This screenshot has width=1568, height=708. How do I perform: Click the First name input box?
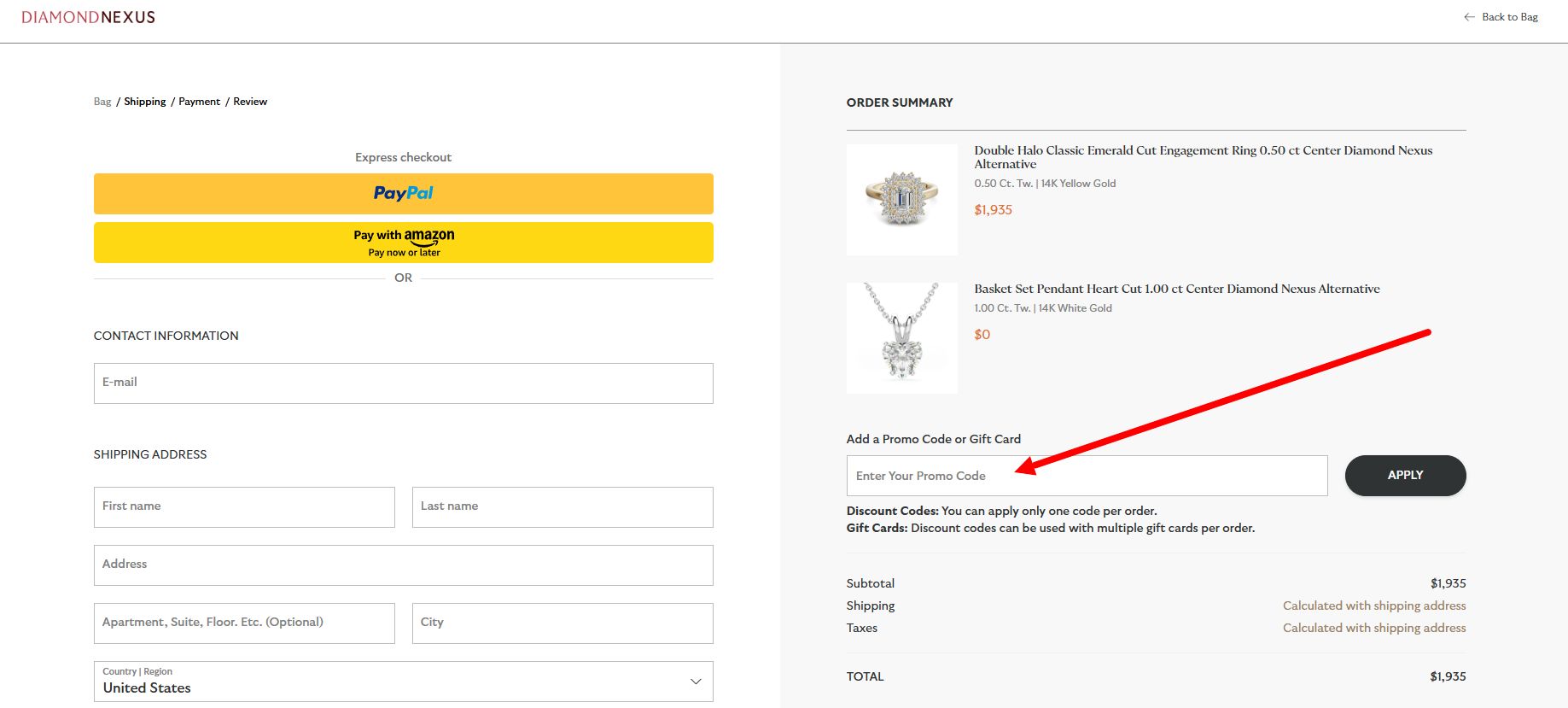coord(244,506)
